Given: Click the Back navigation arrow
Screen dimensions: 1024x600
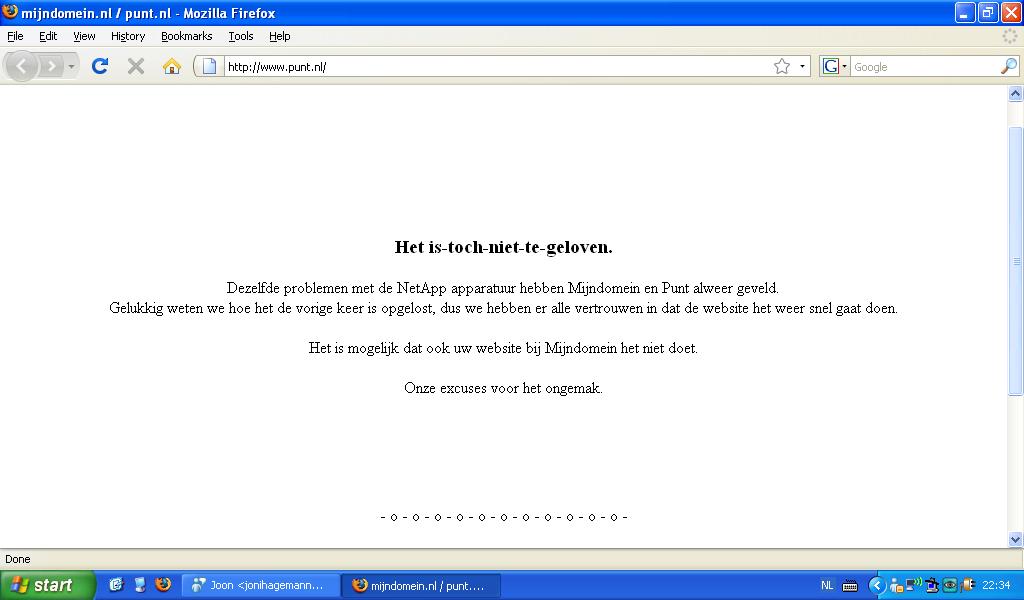Looking at the screenshot, I should [22, 66].
